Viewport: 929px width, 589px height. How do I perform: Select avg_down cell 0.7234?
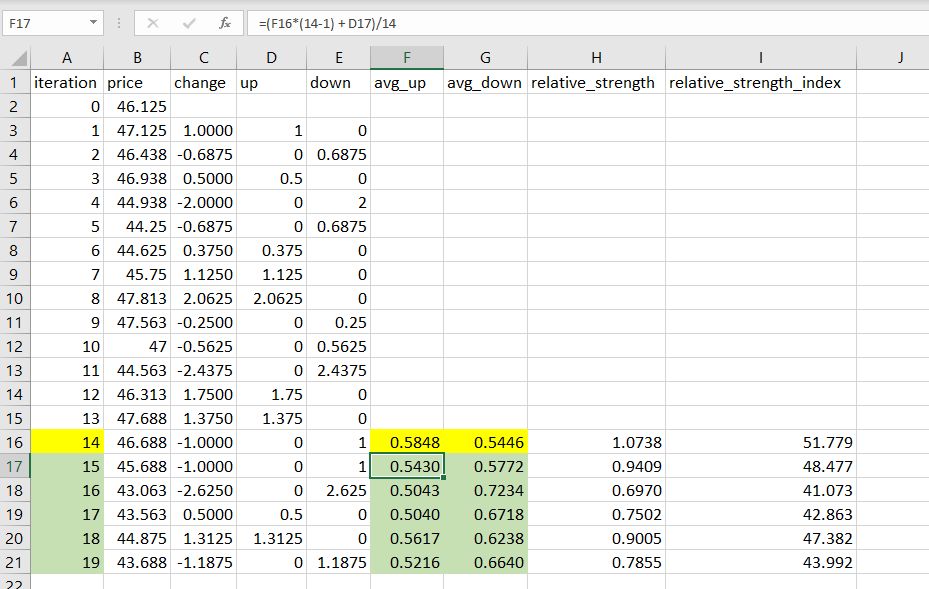[485, 490]
